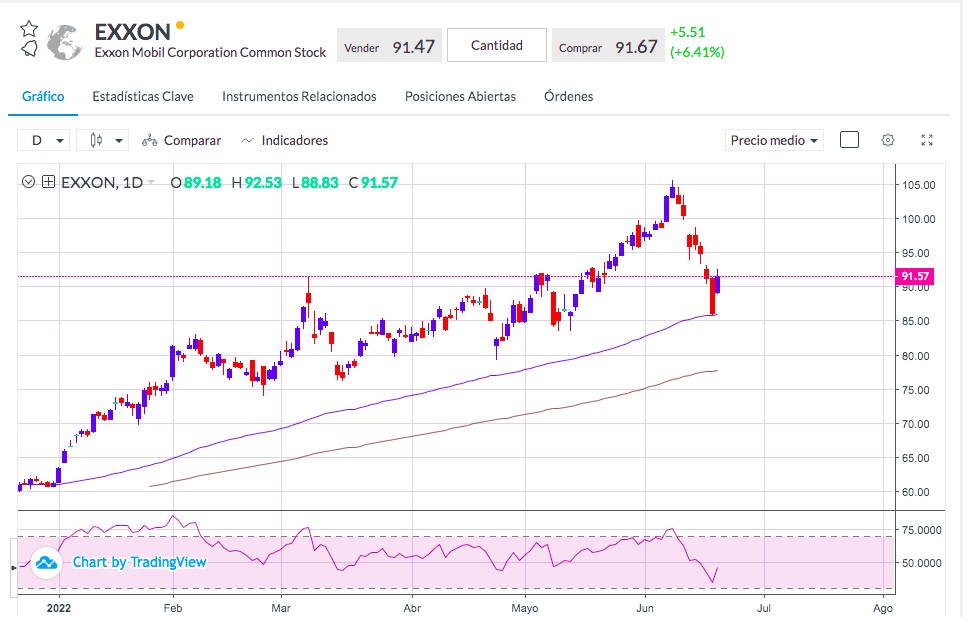Add EXXON to favorites with star icon
This screenshot has width=963, height=617.
click(29, 28)
